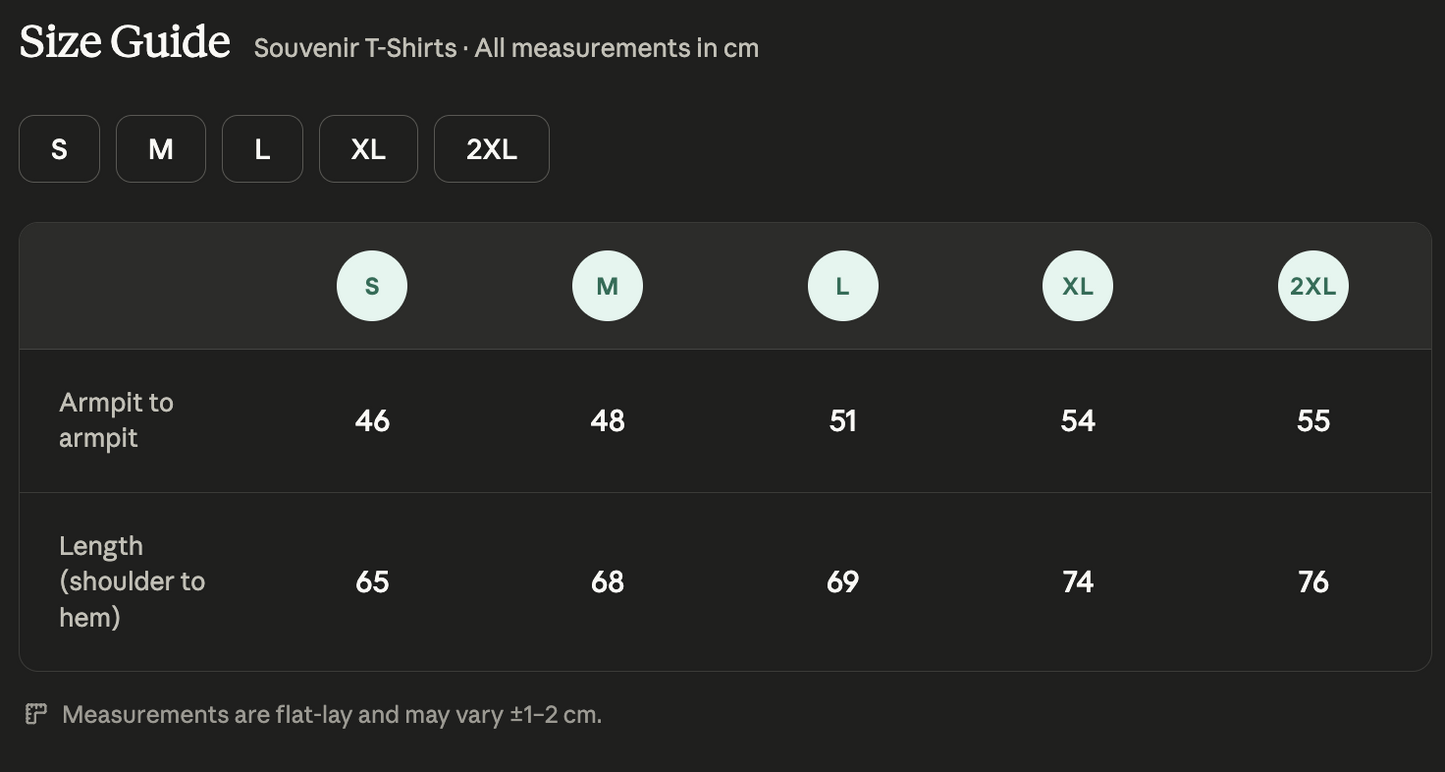
Task: Choose the 2XL size button
Action: coord(491,149)
